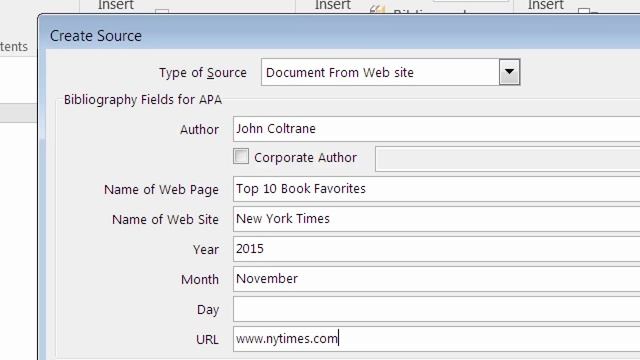Click the disabled Corporate Author text box
The height and width of the screenshot is (360, 640).
(x=507, y=158)
